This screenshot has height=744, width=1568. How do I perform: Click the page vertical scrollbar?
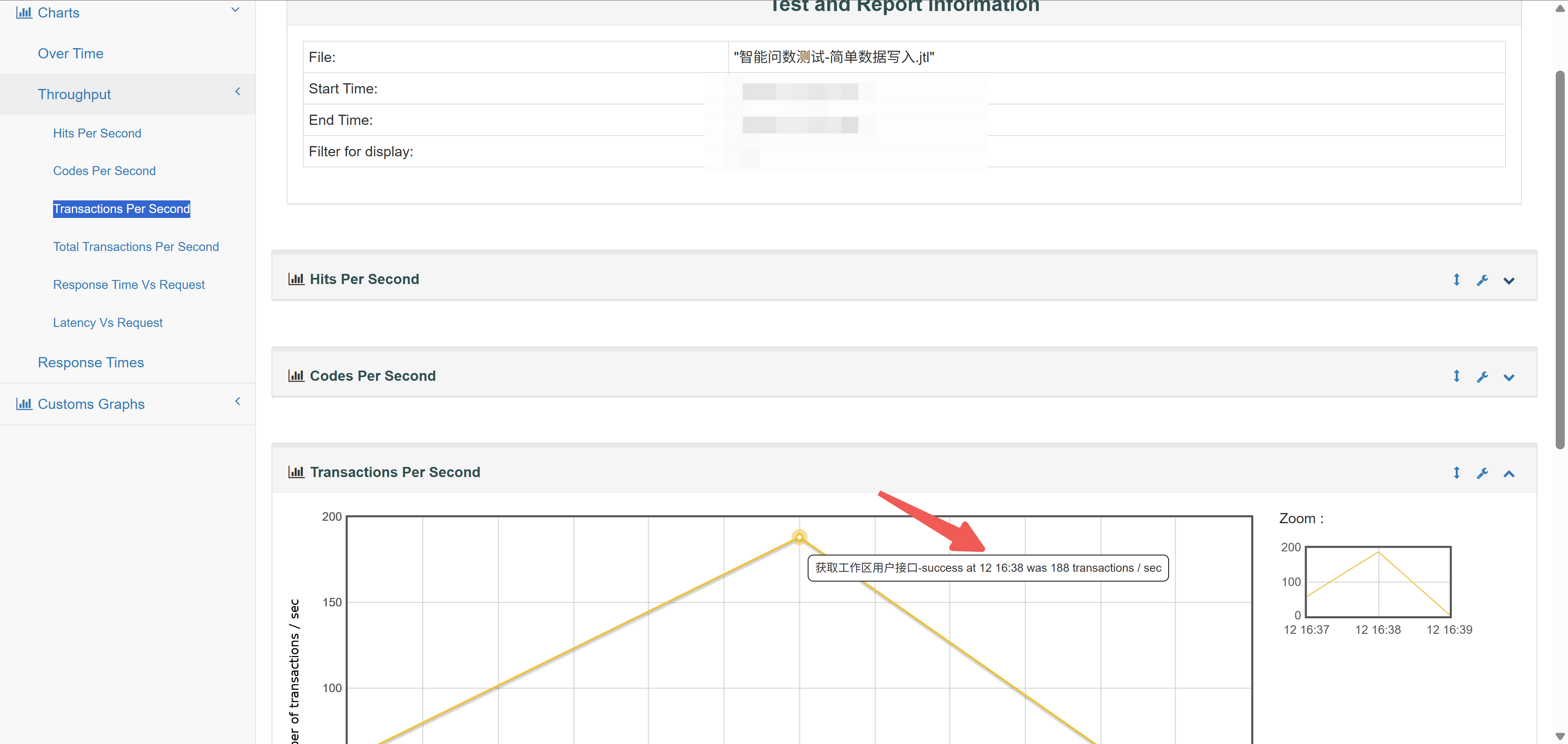(x=1560, y=260)
